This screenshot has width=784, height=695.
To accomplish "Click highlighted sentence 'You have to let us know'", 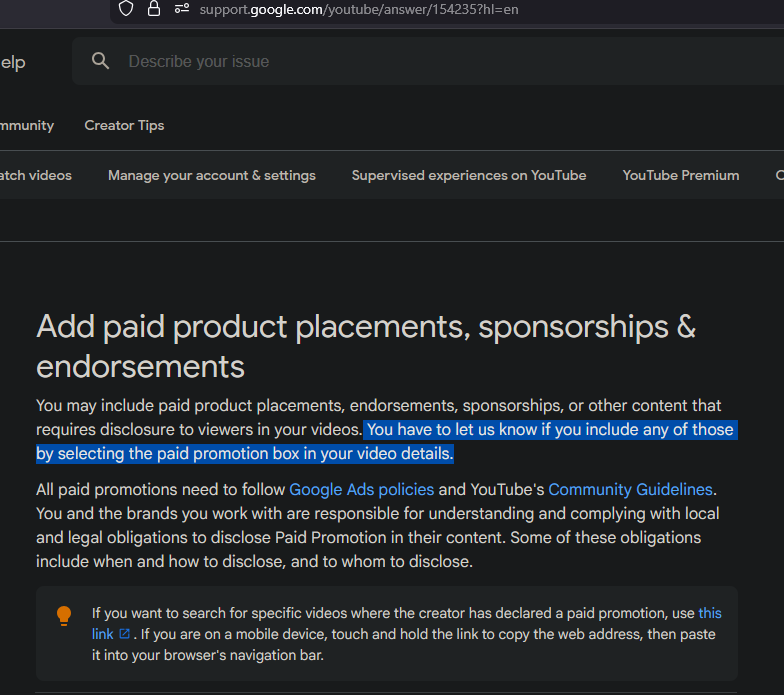I will pyautogui.click(x=387, y=442).
